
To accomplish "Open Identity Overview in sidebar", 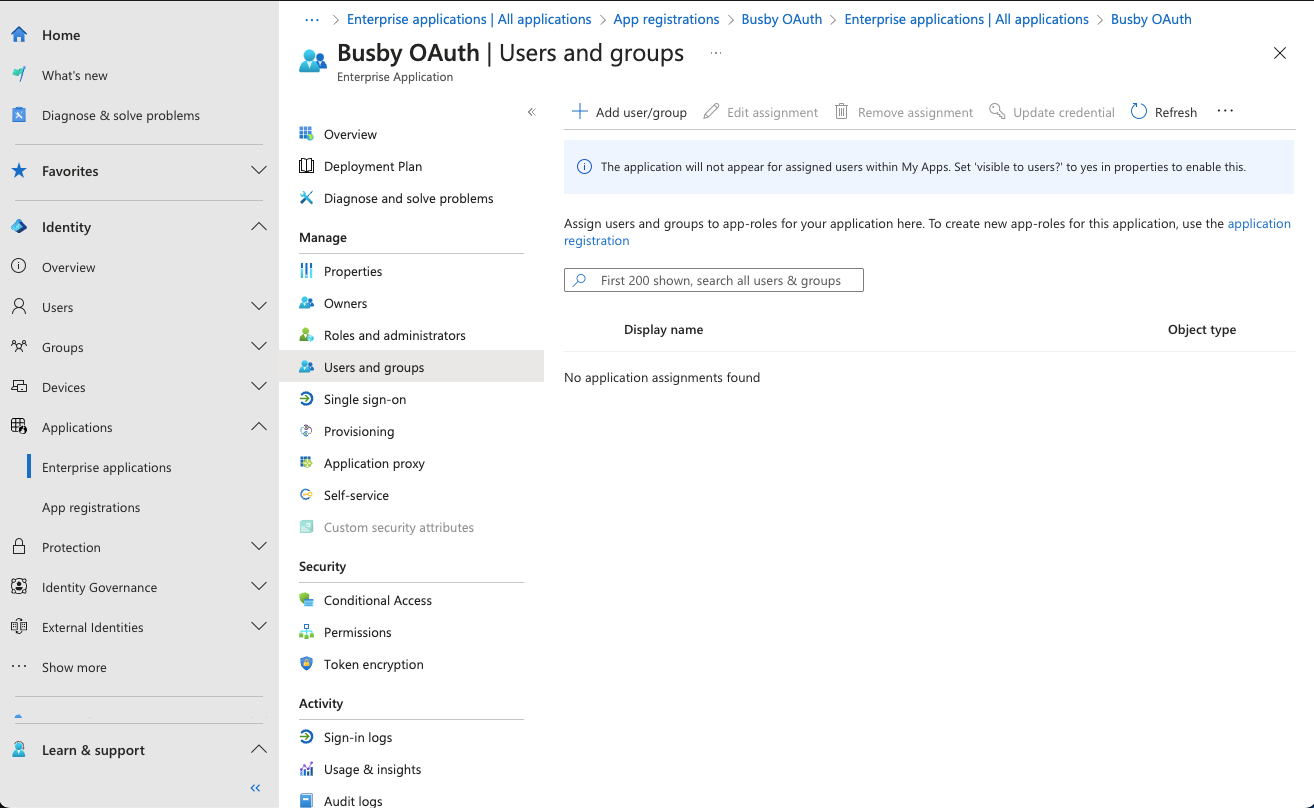I will point(69,267).
